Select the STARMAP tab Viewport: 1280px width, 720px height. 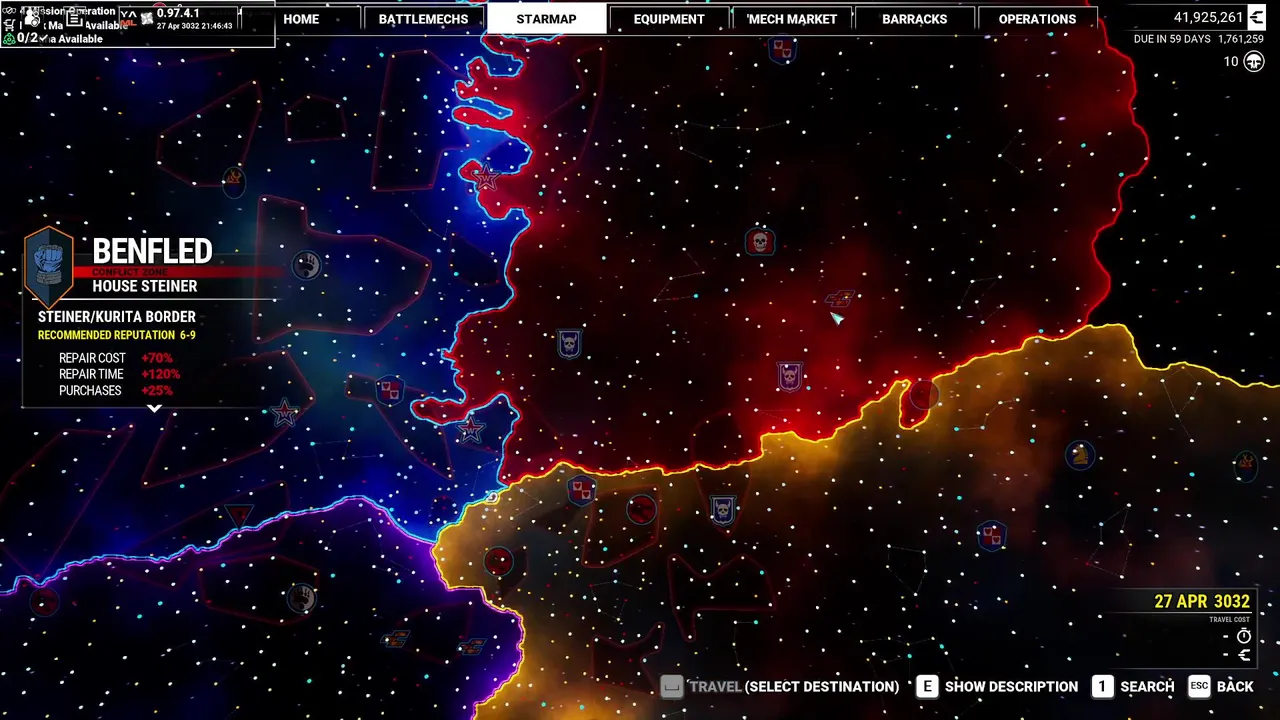[546, 18]
